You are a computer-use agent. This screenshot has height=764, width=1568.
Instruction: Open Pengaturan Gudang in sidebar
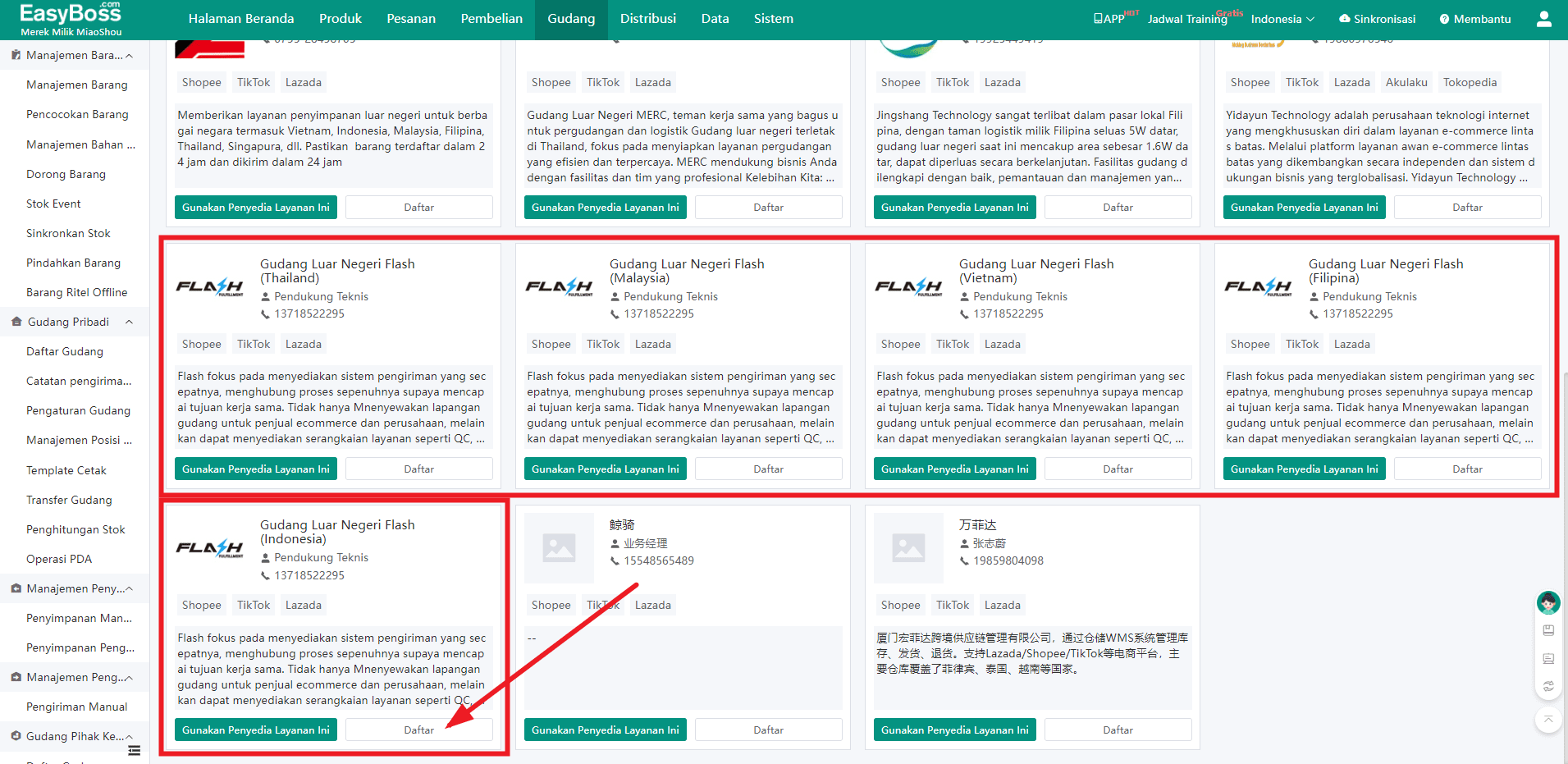[79, 410]
